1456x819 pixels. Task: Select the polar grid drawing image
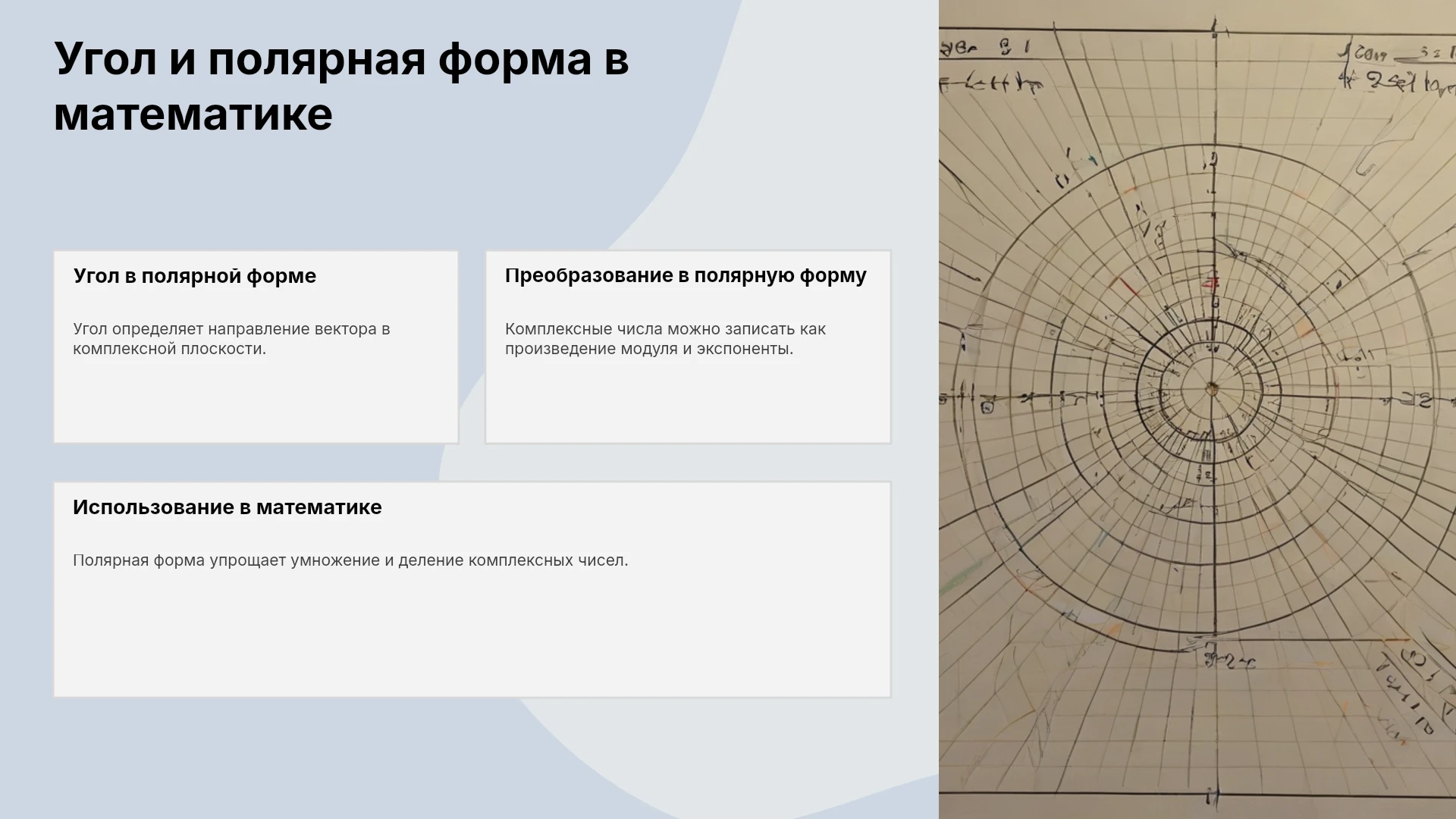pyautogui.click(x=1197, y=409)
